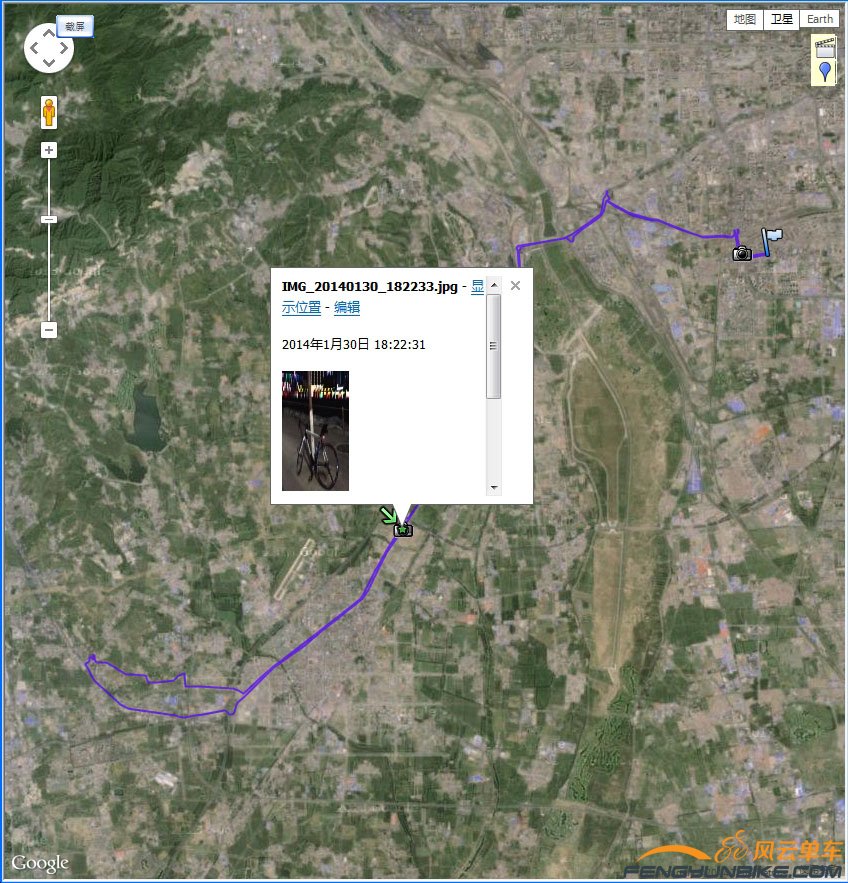Click the 截屏 screenshot button
The height and width of the screenshot is (883, 848).
point(75,26)
